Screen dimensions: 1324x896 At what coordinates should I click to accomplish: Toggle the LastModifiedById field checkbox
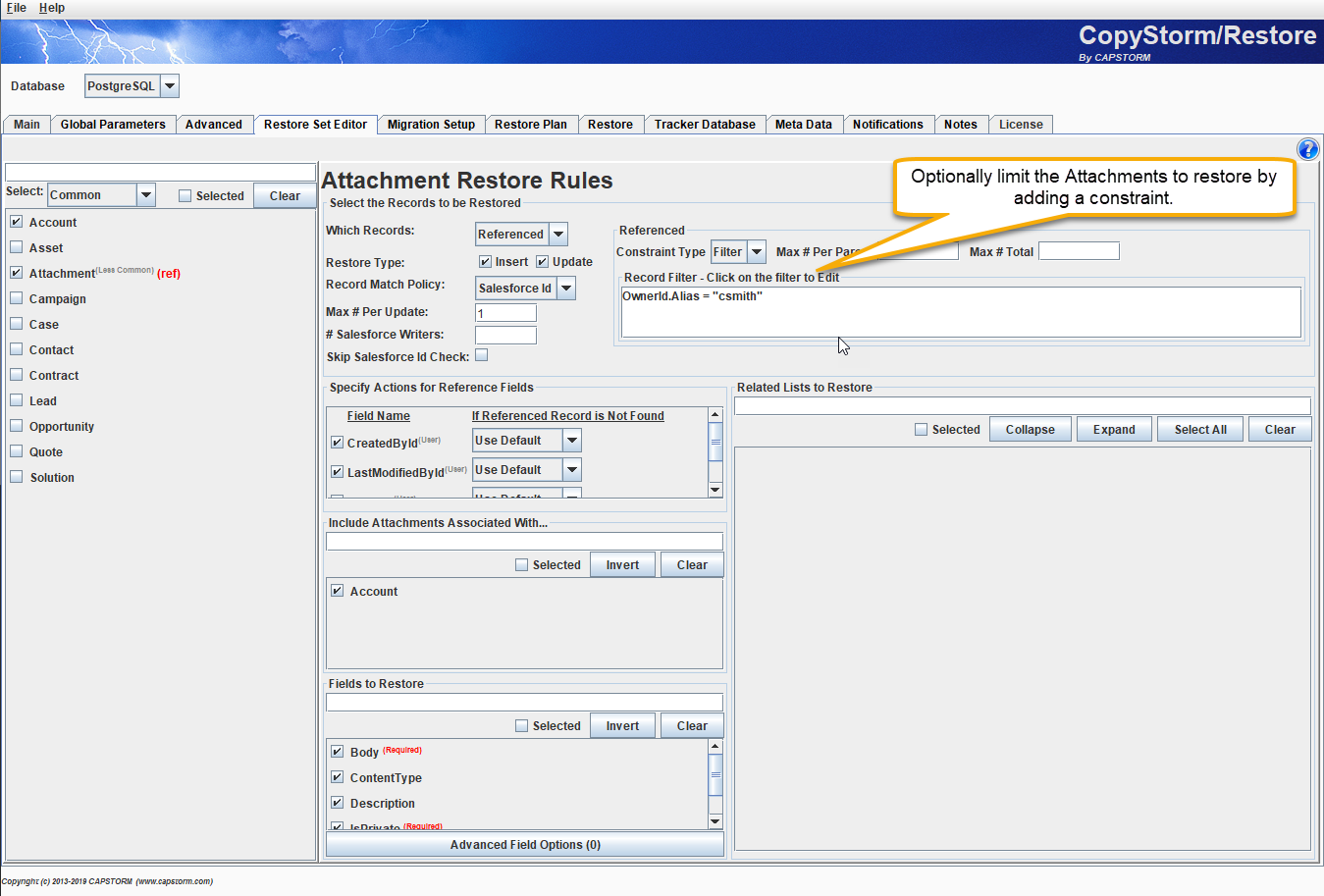point(337,472)
